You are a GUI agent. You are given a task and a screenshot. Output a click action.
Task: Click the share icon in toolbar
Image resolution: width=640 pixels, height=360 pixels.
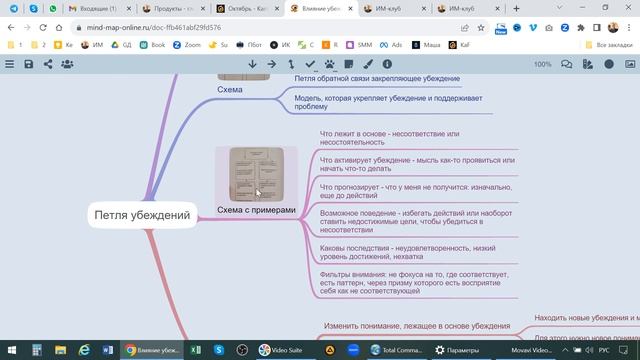48,64
